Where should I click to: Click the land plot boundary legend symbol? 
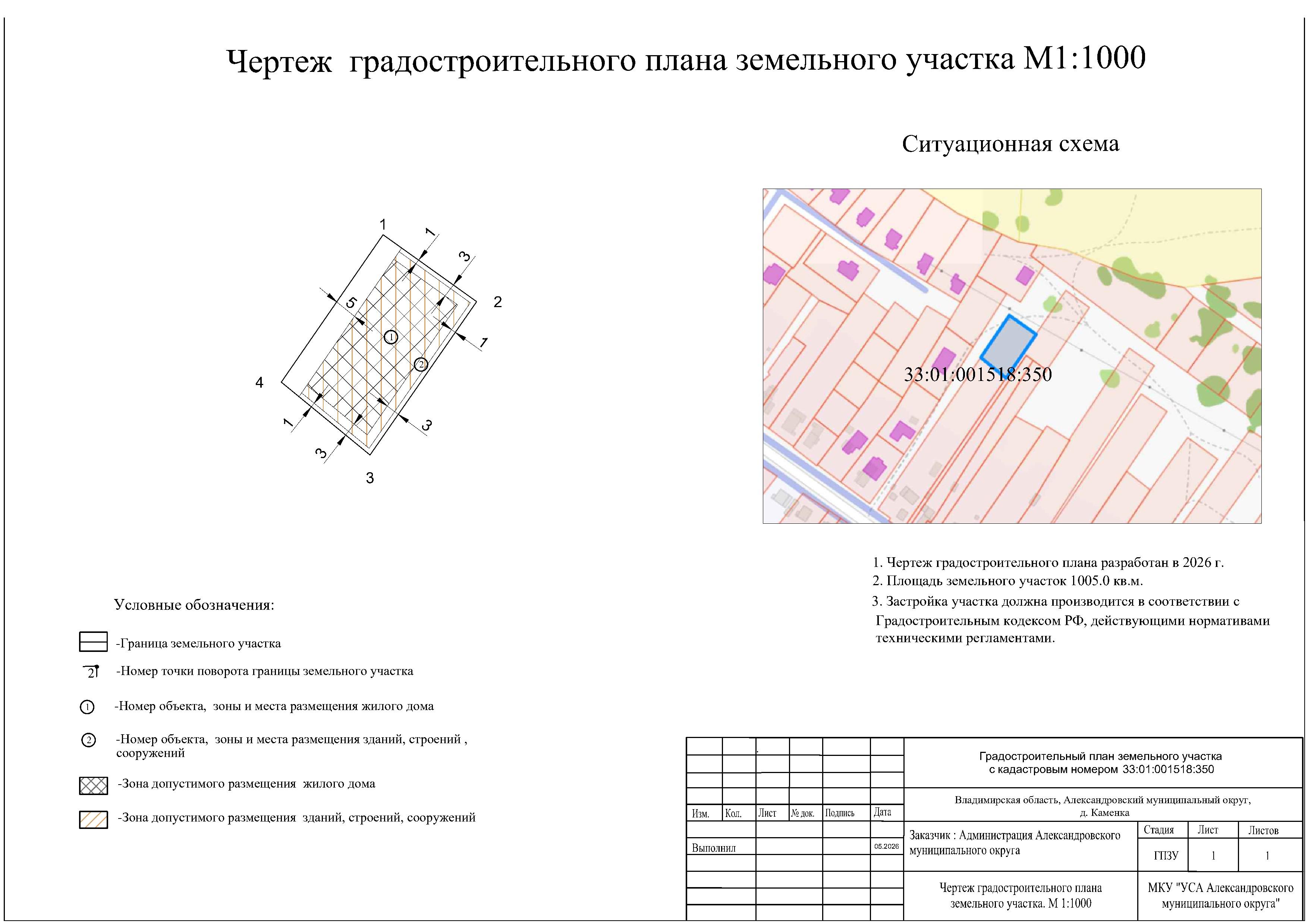click(94, 641)
